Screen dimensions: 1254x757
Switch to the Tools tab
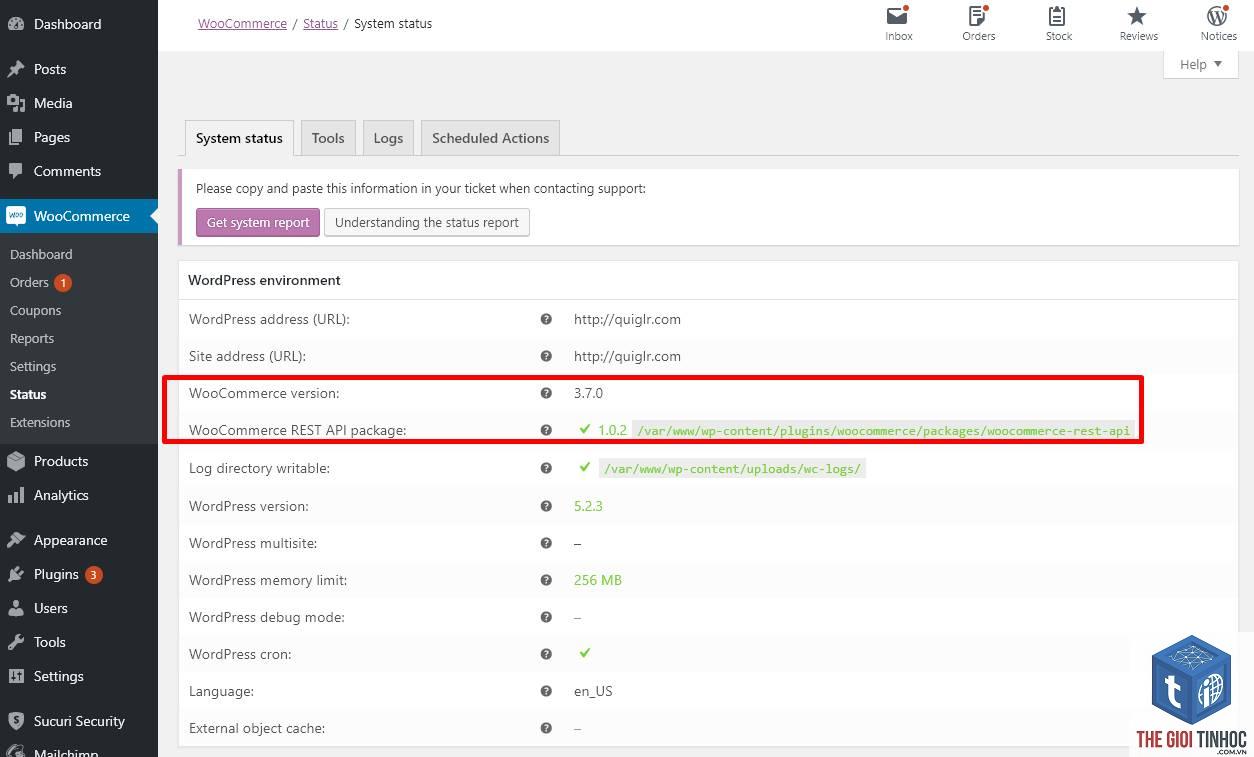point(328,138)
